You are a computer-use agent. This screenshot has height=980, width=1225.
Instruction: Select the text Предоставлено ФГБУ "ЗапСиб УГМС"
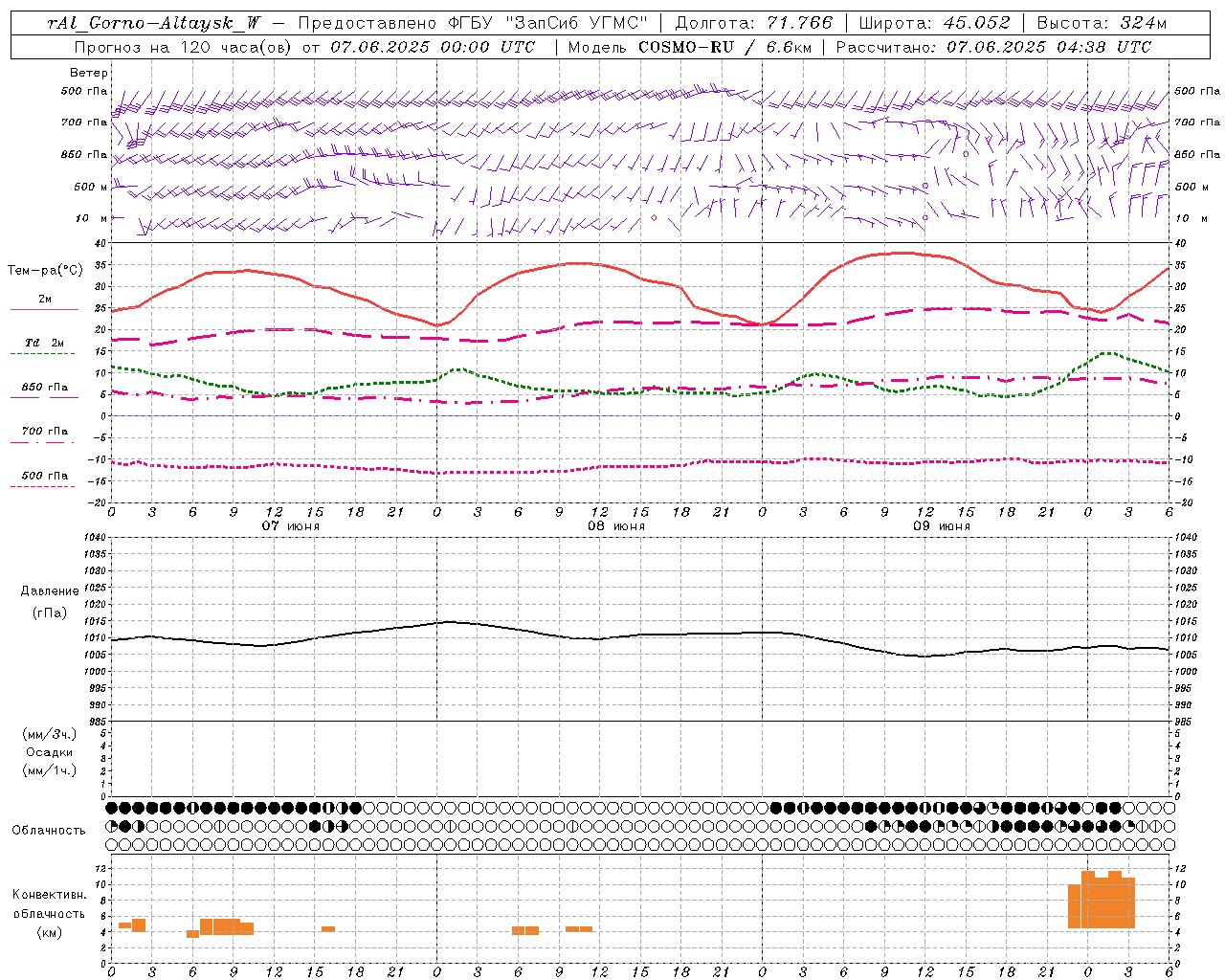473,23
